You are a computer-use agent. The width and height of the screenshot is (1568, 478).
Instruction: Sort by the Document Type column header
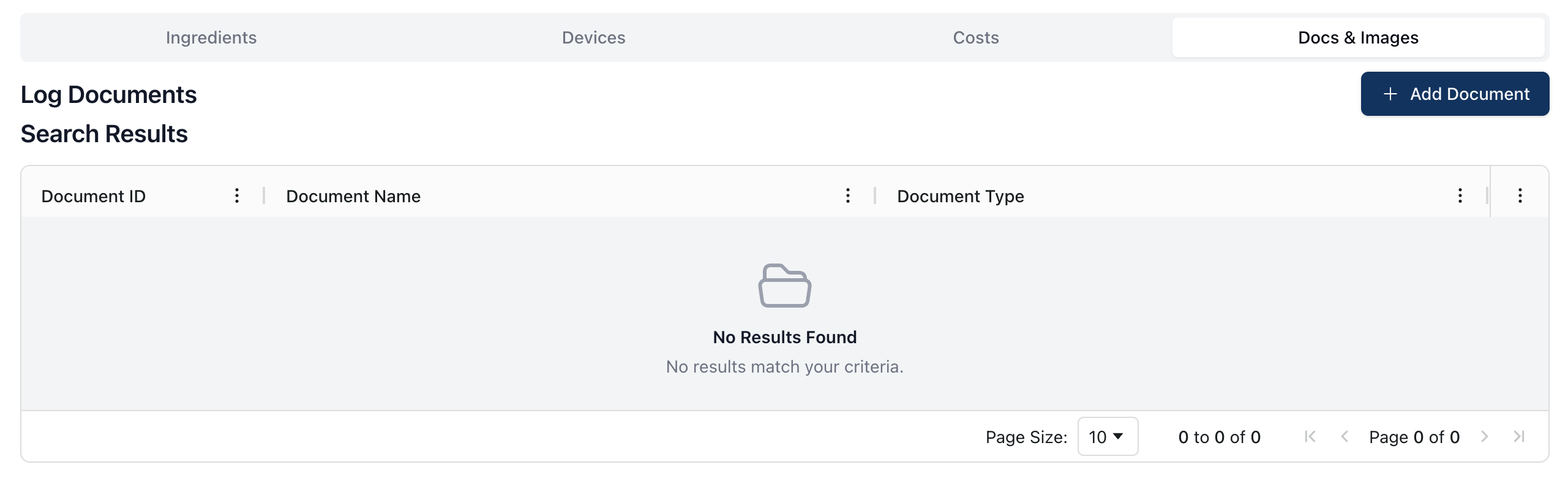click(960, 197)
